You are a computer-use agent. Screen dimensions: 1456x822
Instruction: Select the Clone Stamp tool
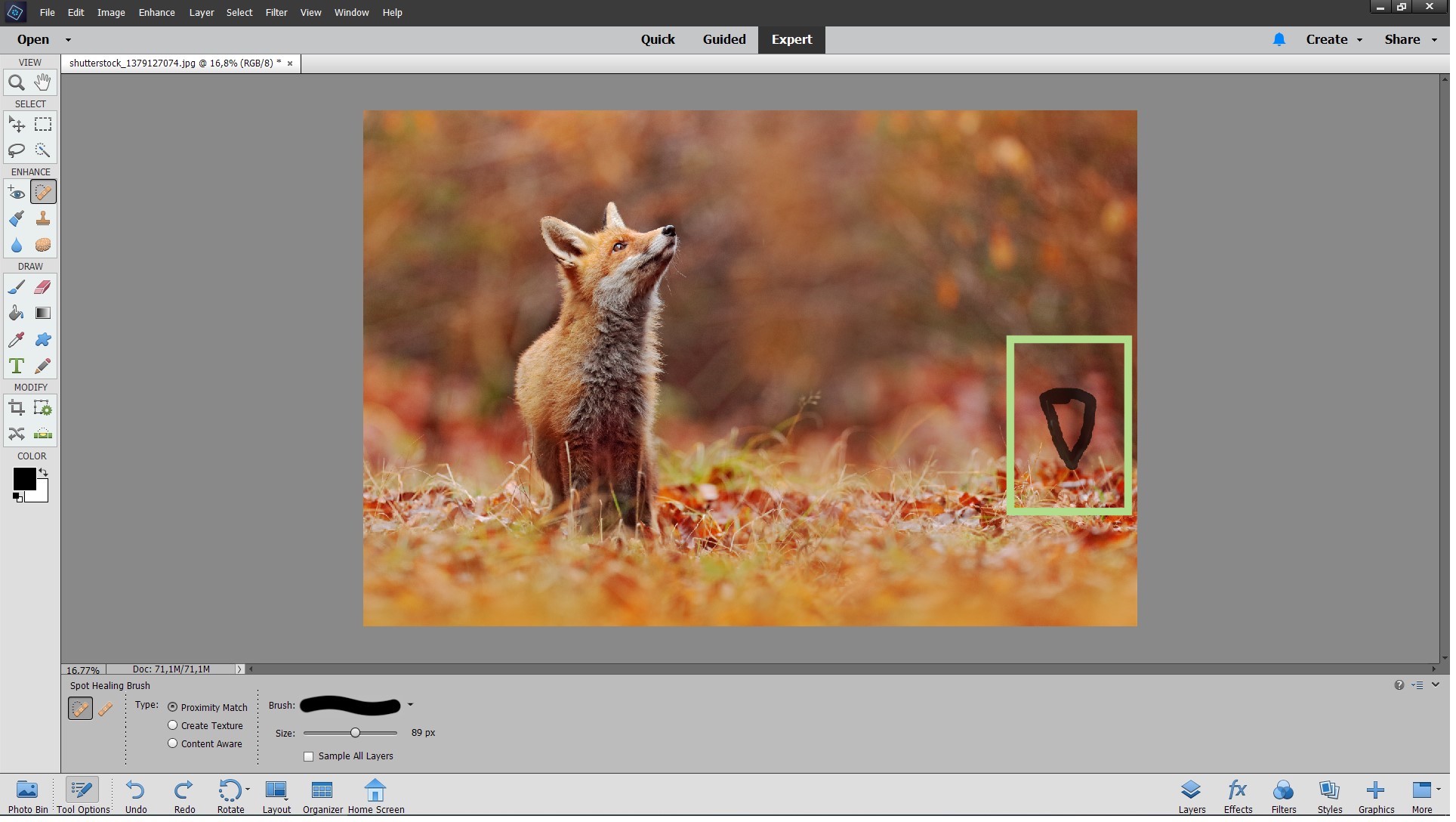coord(42,218)
